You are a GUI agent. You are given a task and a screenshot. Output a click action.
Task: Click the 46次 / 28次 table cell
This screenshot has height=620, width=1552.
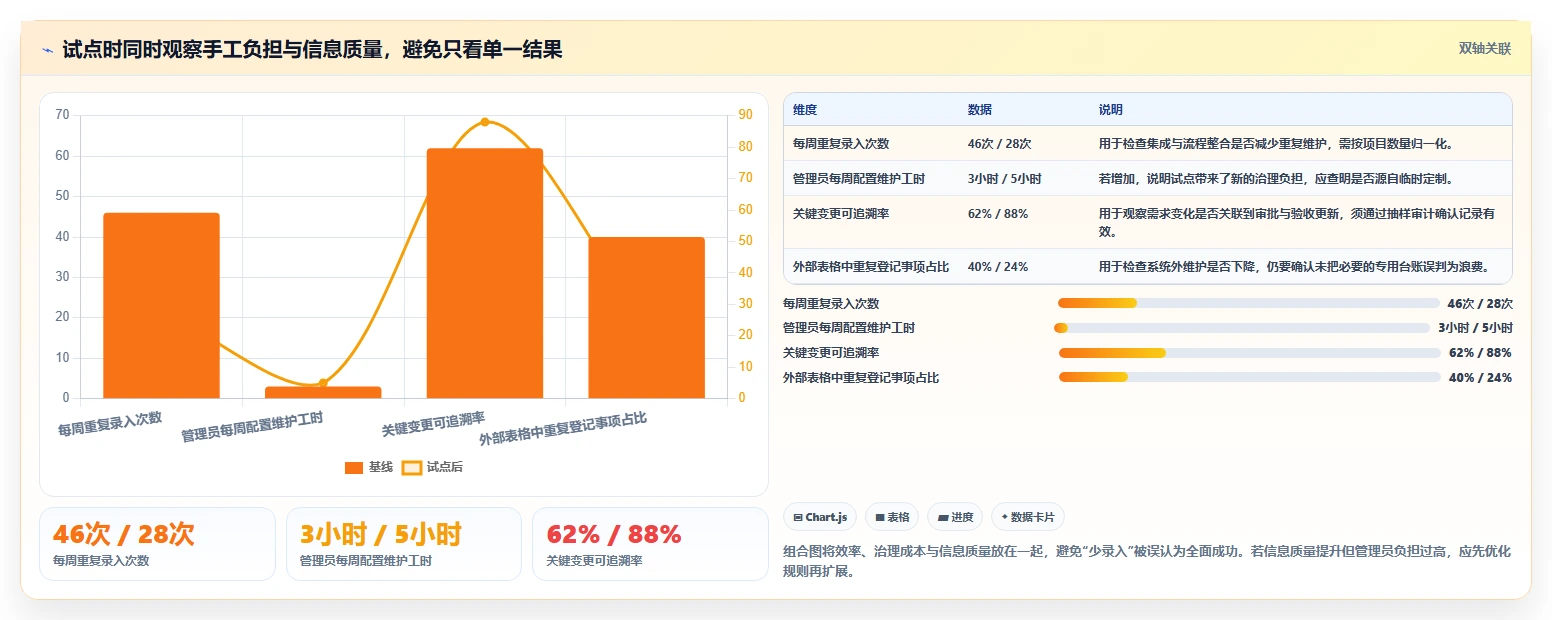pos(1000,144)
